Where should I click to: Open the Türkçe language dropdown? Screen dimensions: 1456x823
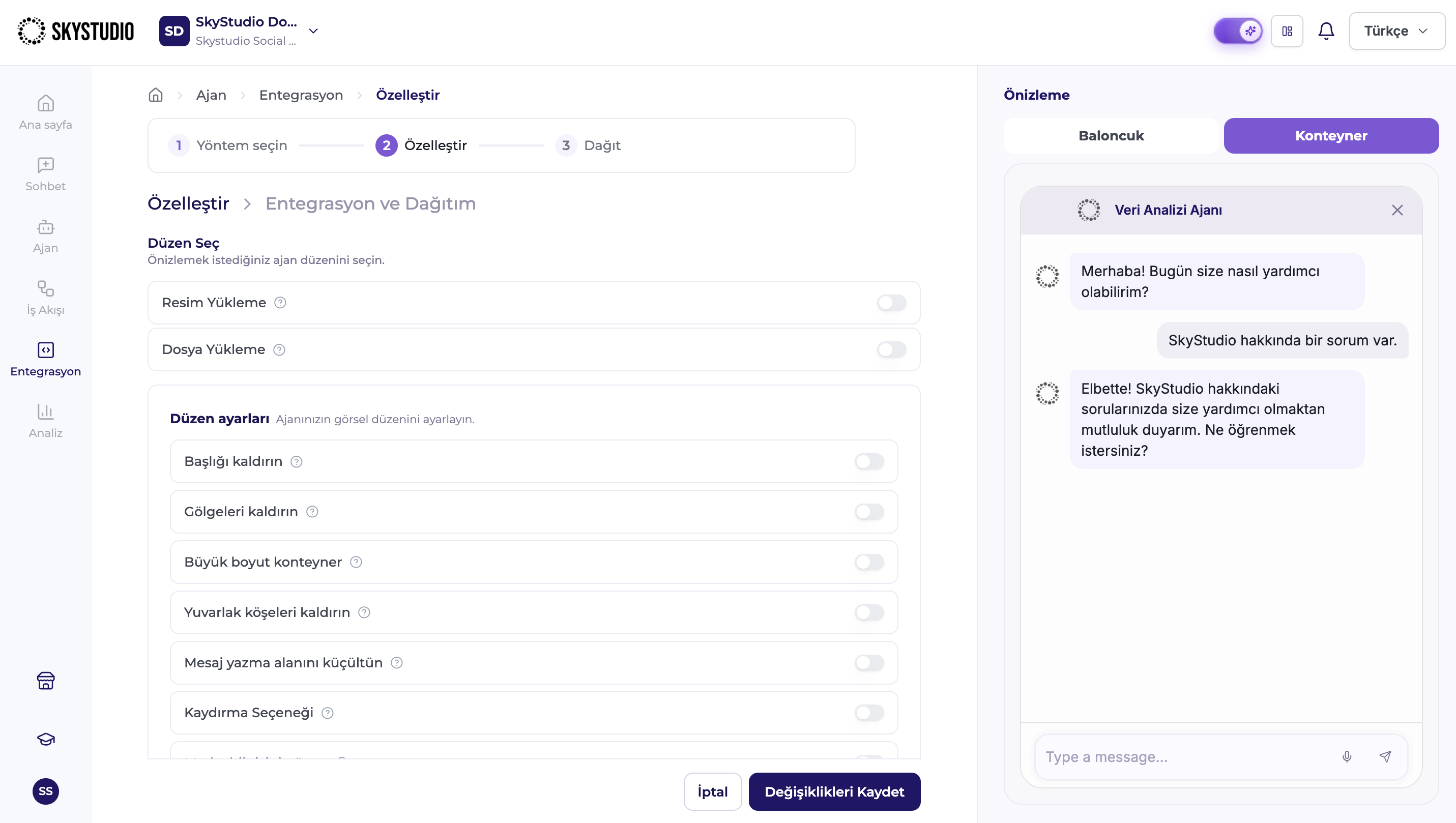click(x=1396, y=31)
